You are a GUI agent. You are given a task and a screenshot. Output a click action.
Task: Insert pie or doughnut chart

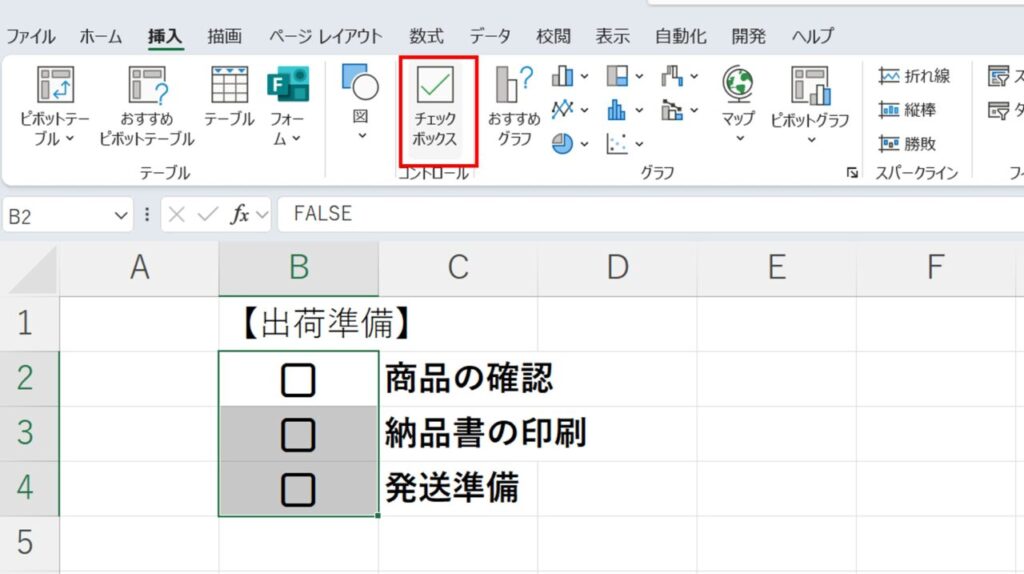point(562,143)
